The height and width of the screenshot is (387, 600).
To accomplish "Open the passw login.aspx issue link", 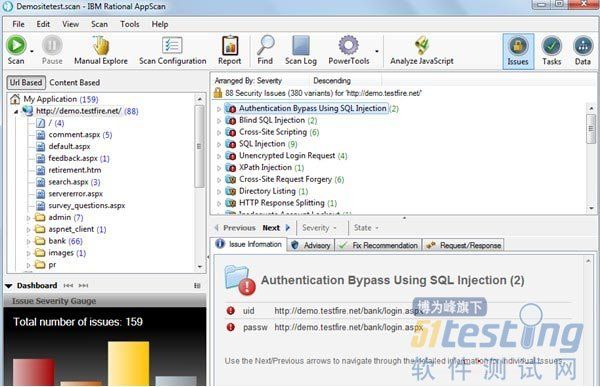I will (x=349, y=327).
